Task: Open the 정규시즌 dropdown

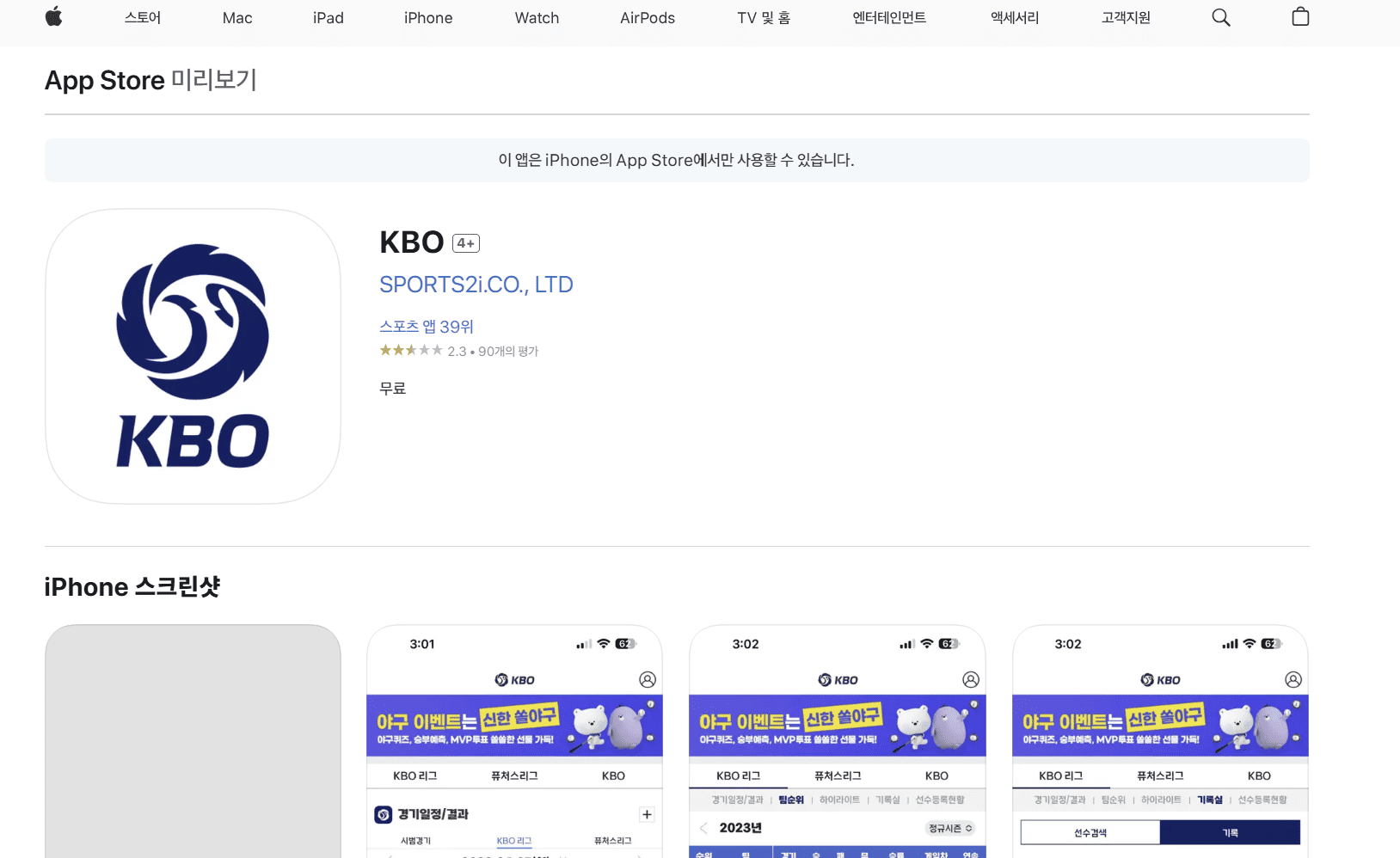Action: pos(950,828)
